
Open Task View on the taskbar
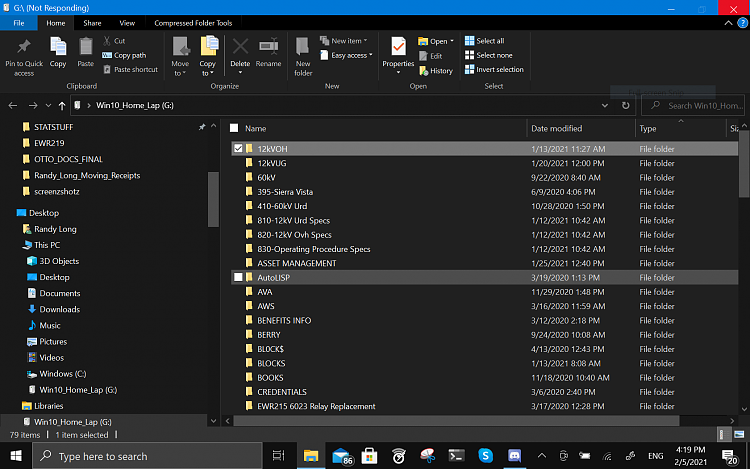tap(278, 456)
